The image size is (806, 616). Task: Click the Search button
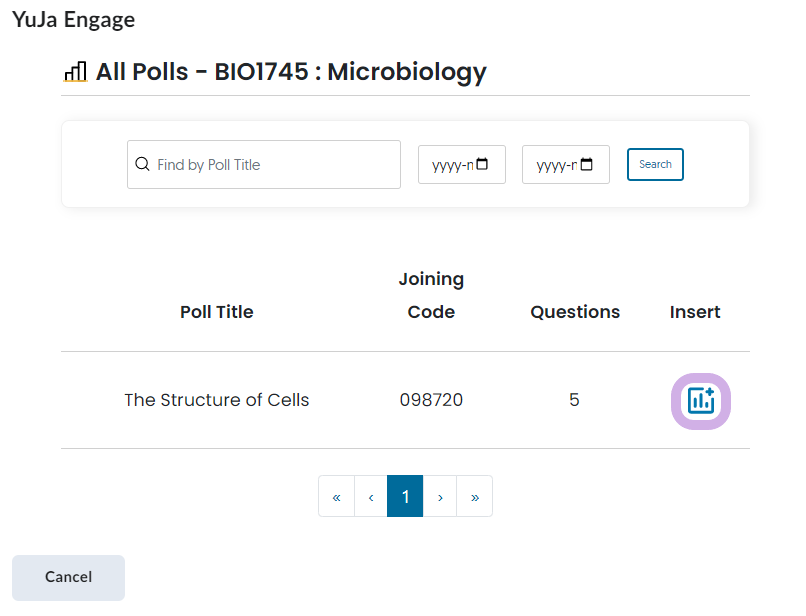click(x=655, y=165)
